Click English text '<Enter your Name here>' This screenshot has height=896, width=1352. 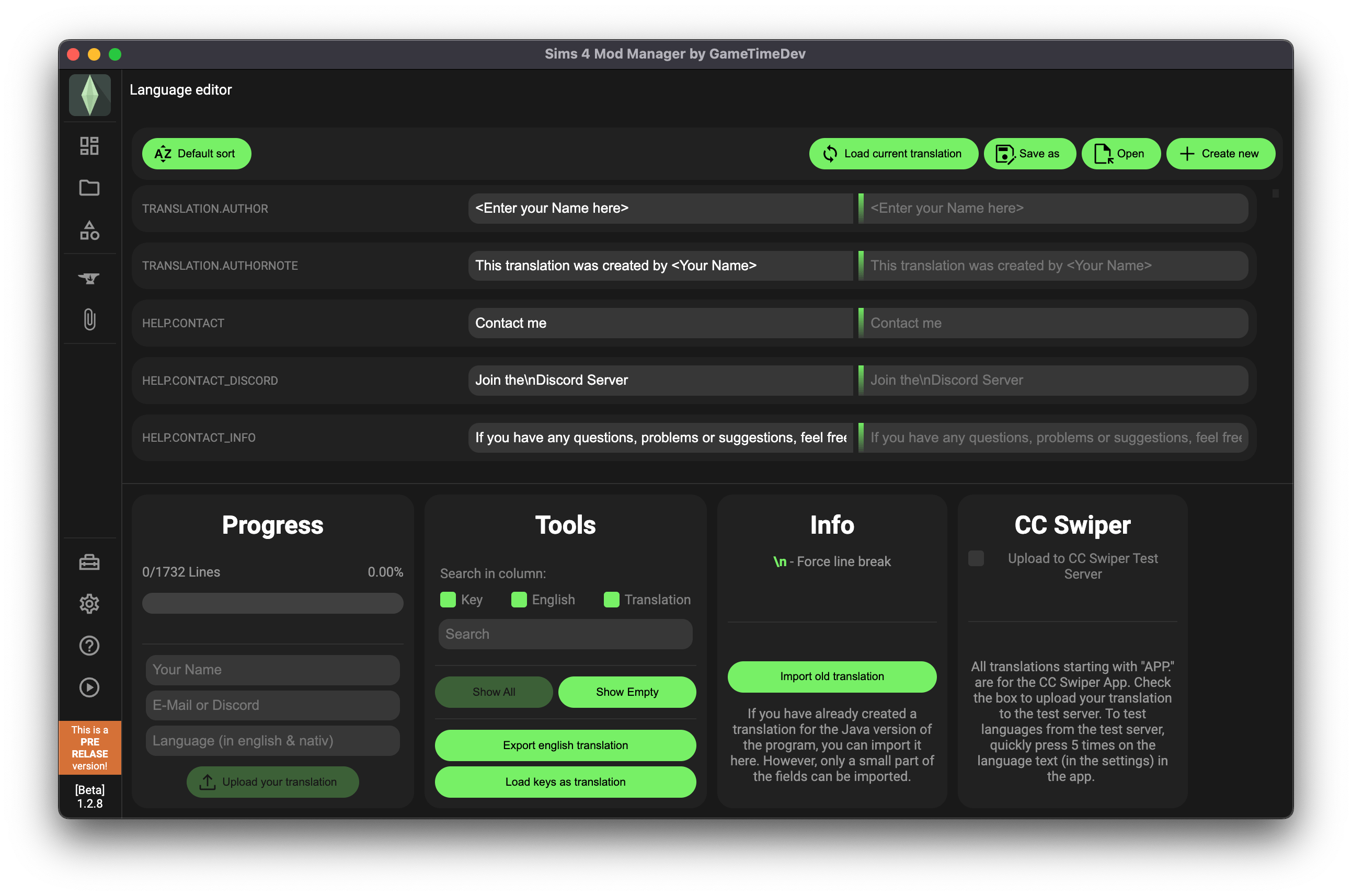552,209
